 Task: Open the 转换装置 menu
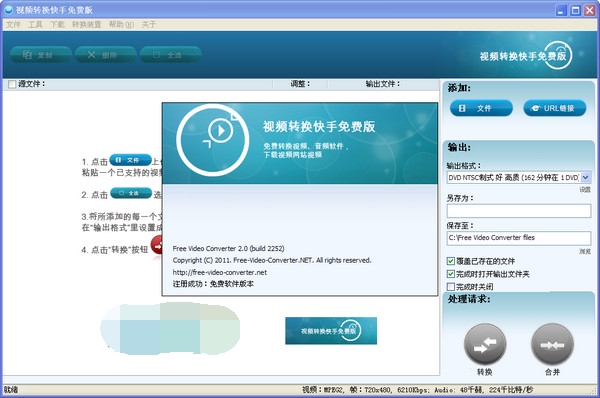pyautogui.click(x=87, y=24)
